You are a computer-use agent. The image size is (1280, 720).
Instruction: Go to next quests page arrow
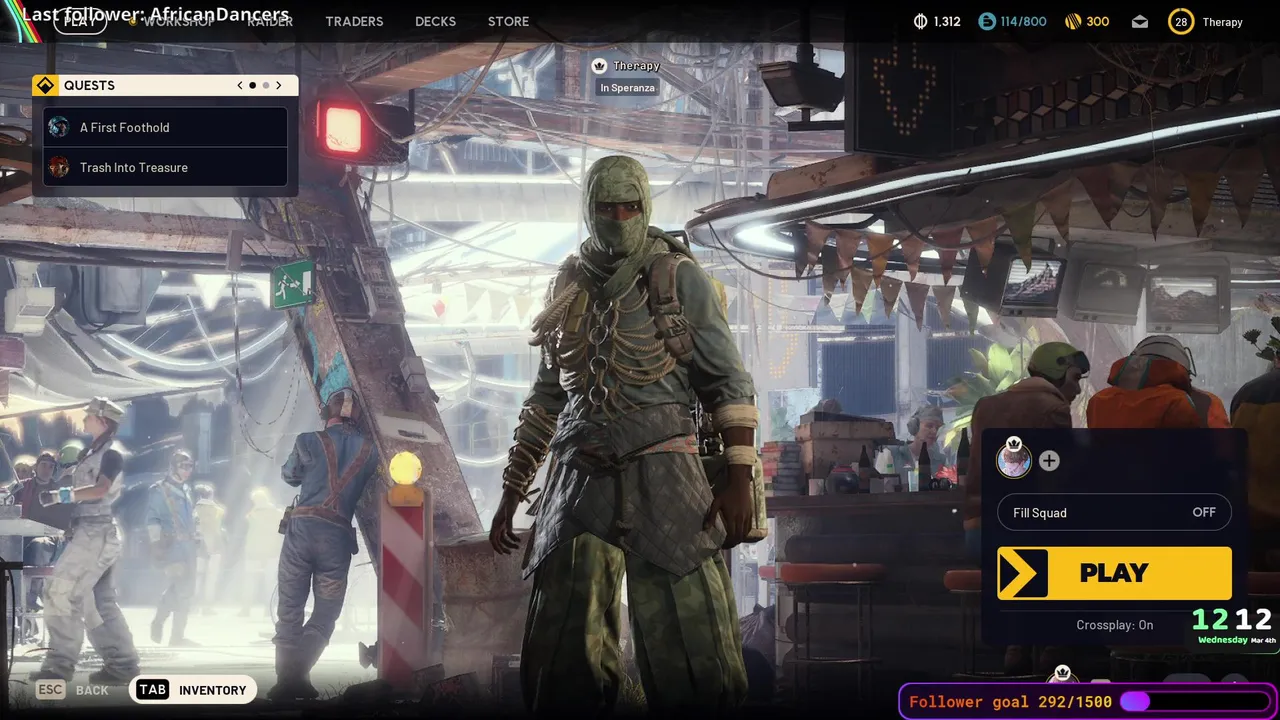(278, 85)
